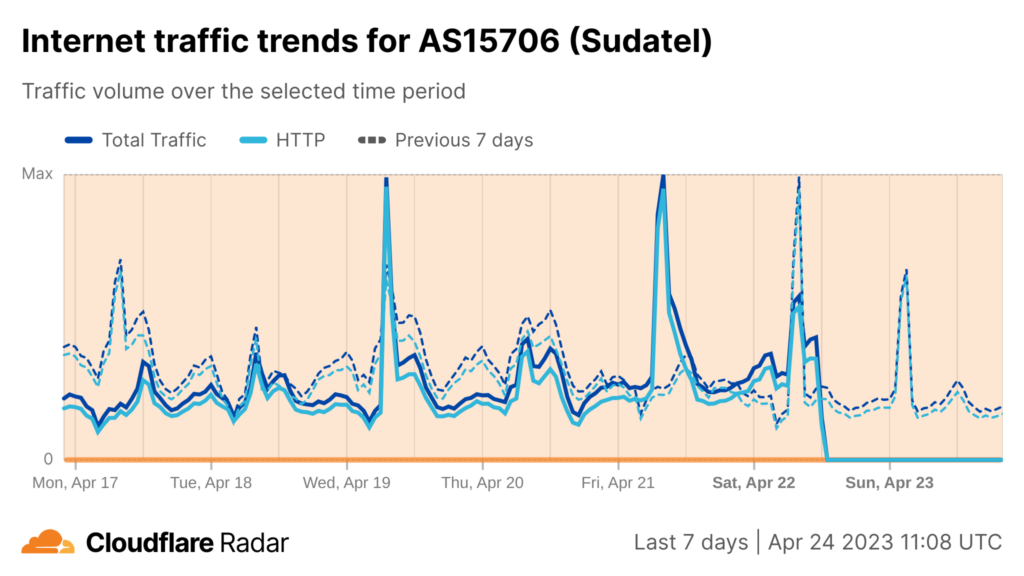This screenshot has width=1024, height=576.
Task: Select the Tue, Apr 18 date label
Action: [210, 482]
